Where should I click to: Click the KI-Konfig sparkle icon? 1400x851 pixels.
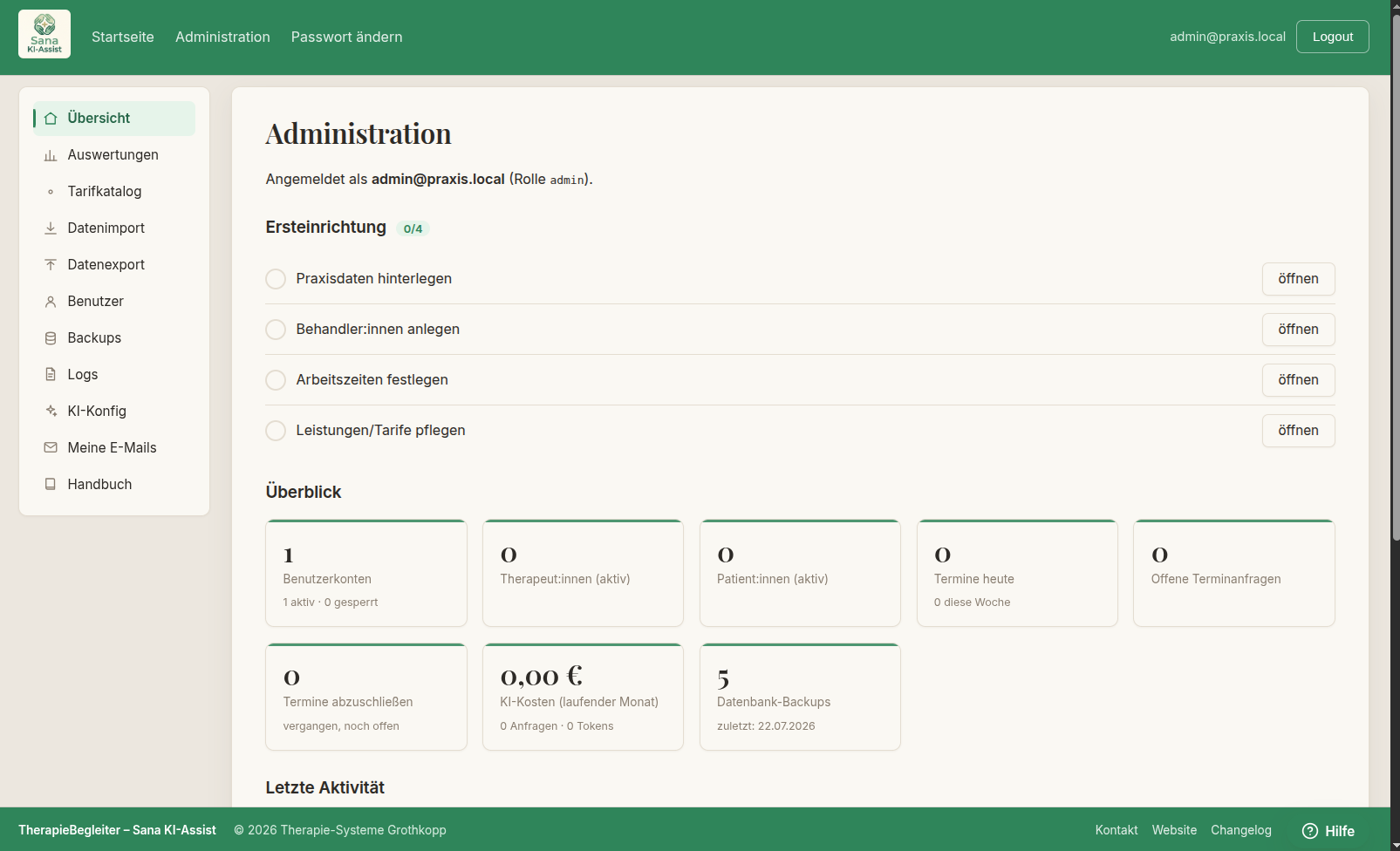(x=51, y=412)
